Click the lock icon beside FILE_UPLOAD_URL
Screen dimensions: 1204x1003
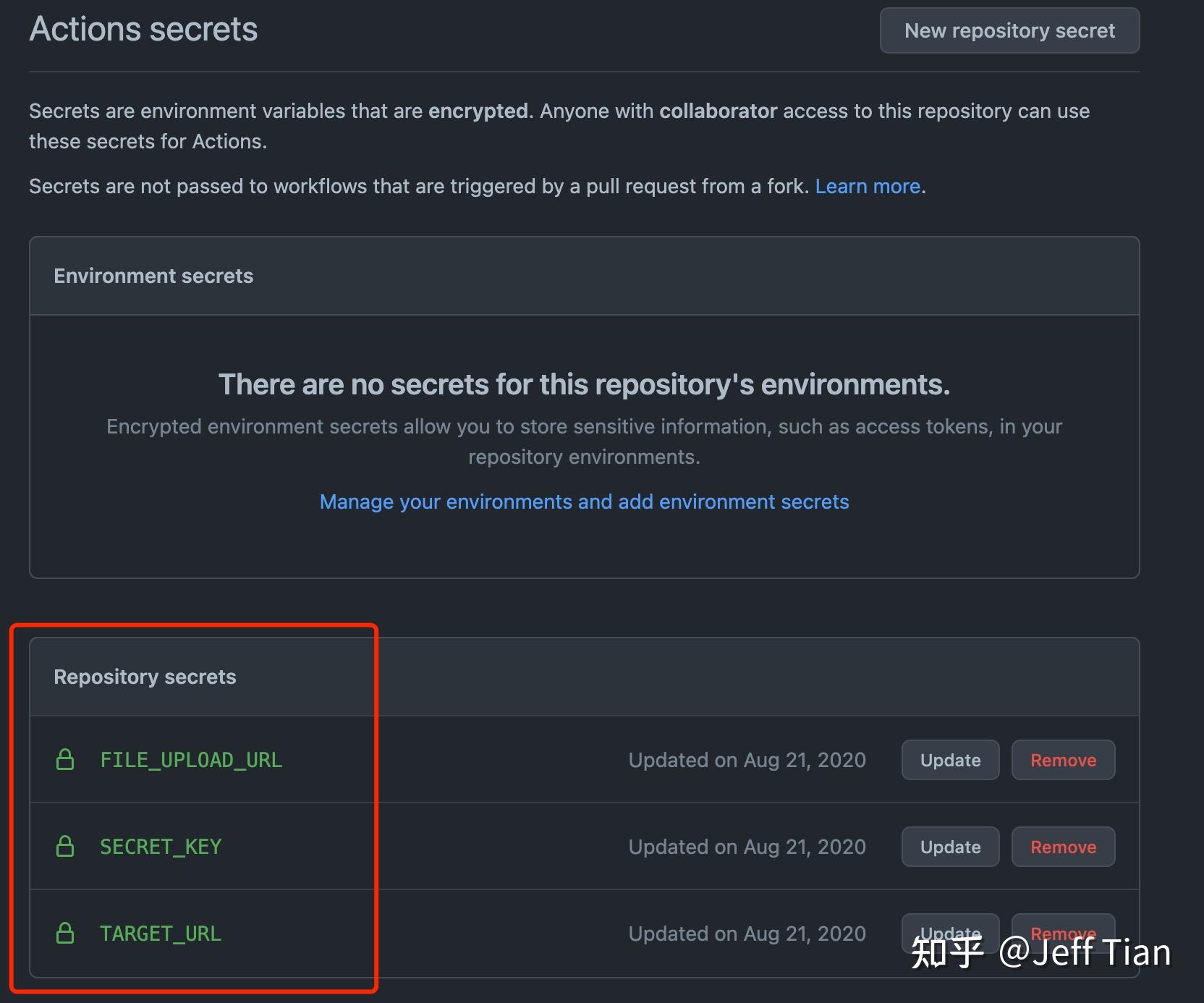(65, 760)
